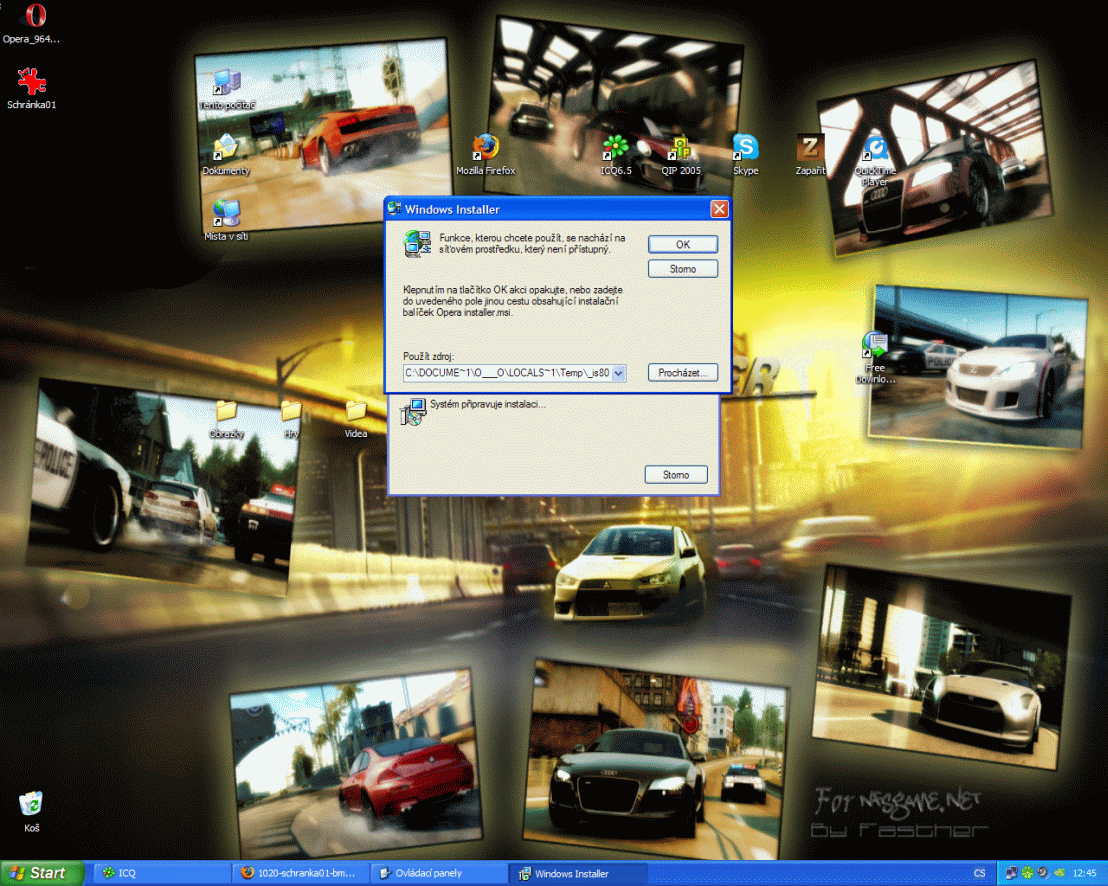Open the Mozilla Firefox desktop shortcut
Screen dimensions: 1108x886
[x=486, y=148]
